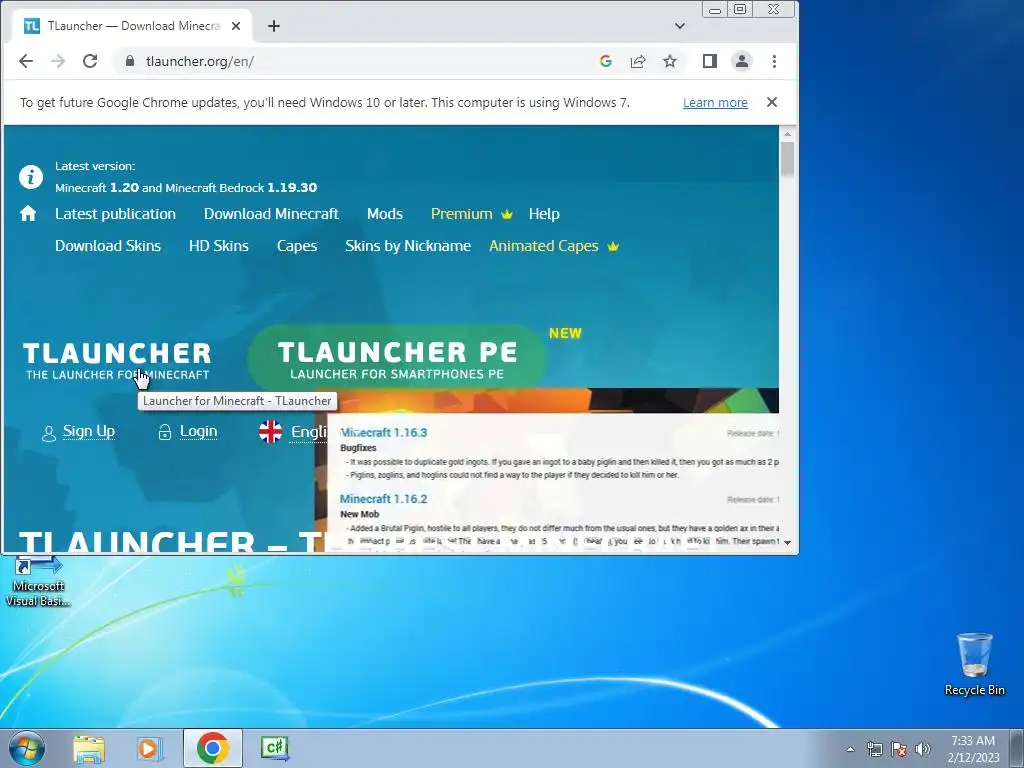Viewport: 1024px width, 768px height.
Task: Click the TLauncher logo
Action: 118,360
